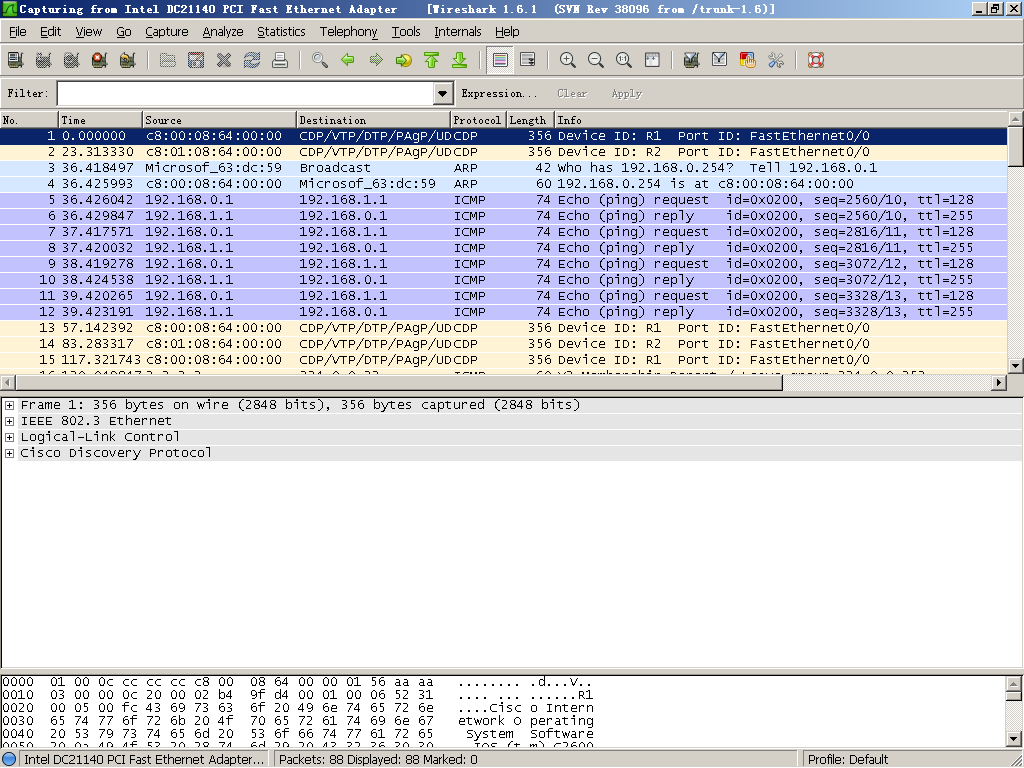Sort by the Time column header
The width and height of the screenshot is (1024, 768).
tap(101, 120)
